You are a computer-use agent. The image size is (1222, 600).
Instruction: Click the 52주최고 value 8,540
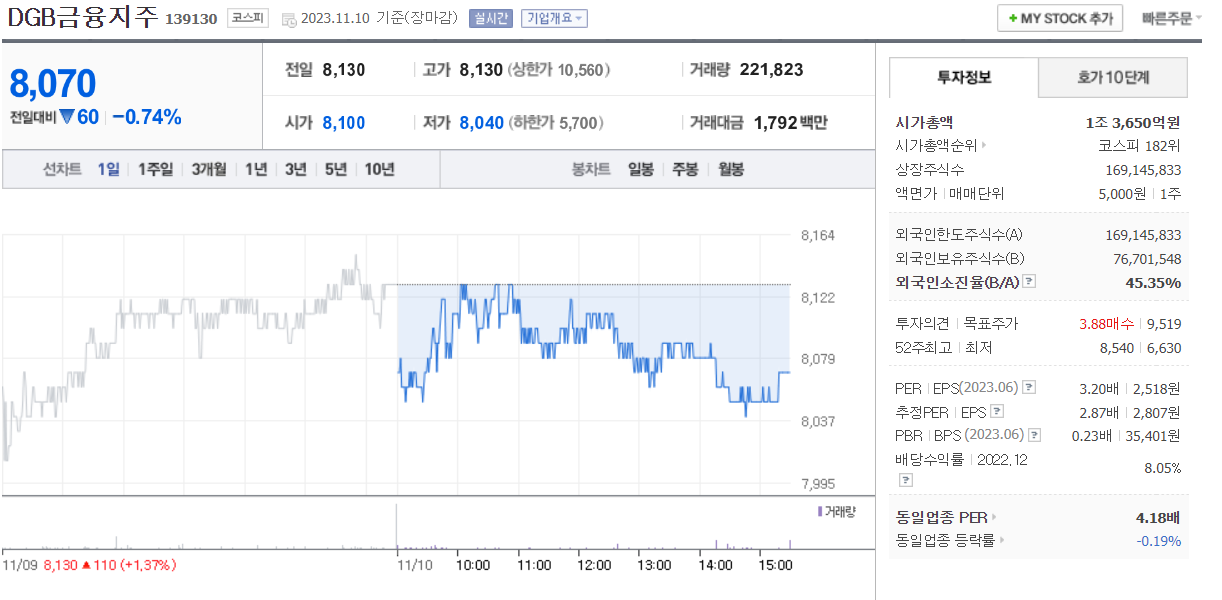1116,347
